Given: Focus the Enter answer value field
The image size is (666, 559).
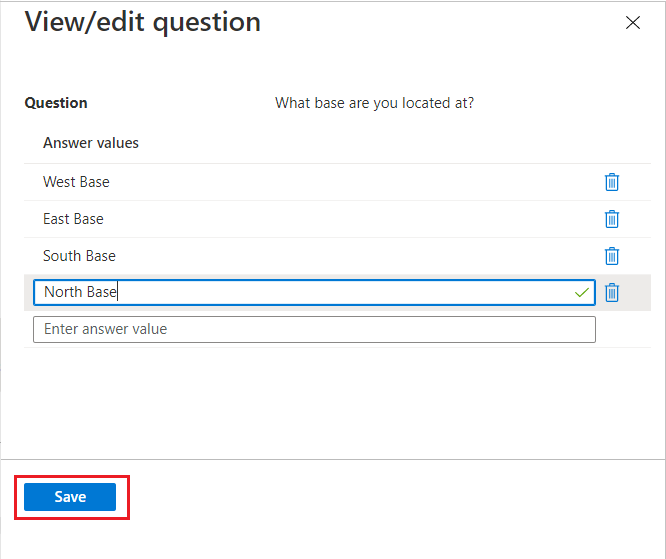Looking at the screenshot, I should (314, 329).
